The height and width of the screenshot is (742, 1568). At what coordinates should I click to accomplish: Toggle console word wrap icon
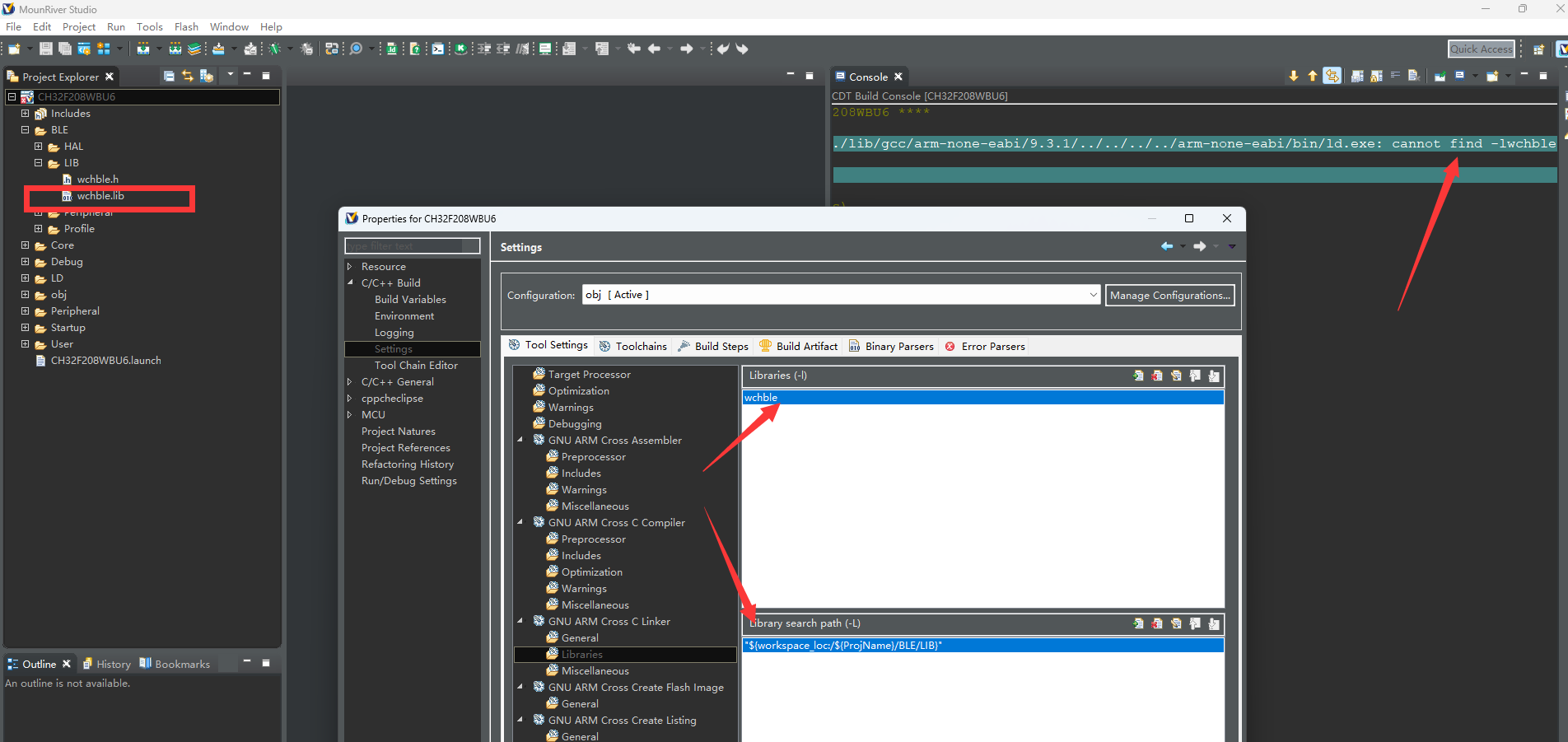coord(1395,76)
